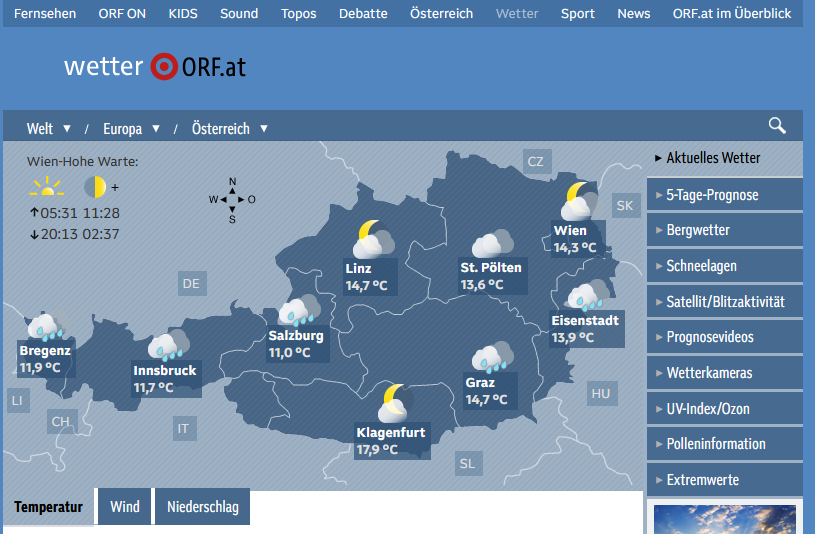Open the sky photo thumbnail
The width and height of the screenshot is (815, 534).
click(725, 518)
